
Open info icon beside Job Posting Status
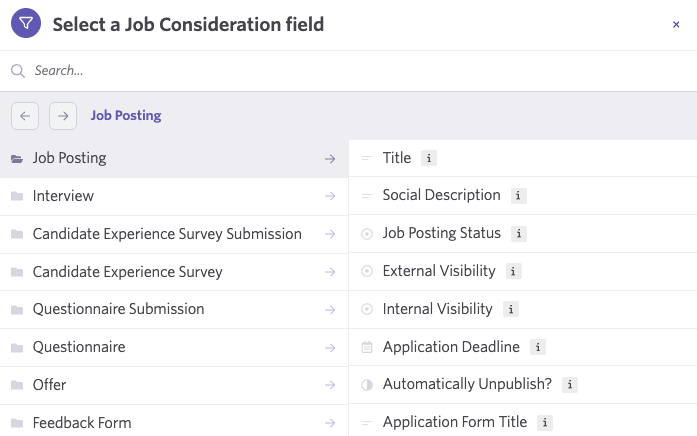click(x=519, y=234)
